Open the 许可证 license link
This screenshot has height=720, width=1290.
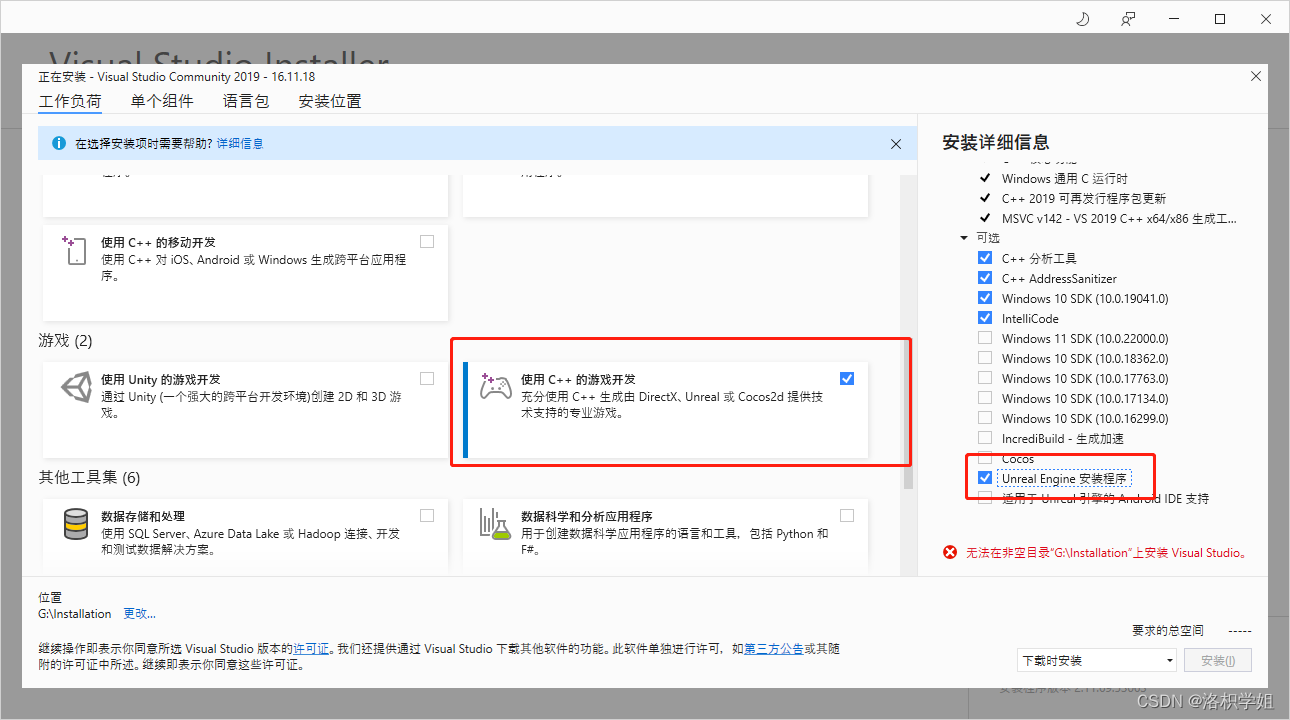[x=310, y=648]
